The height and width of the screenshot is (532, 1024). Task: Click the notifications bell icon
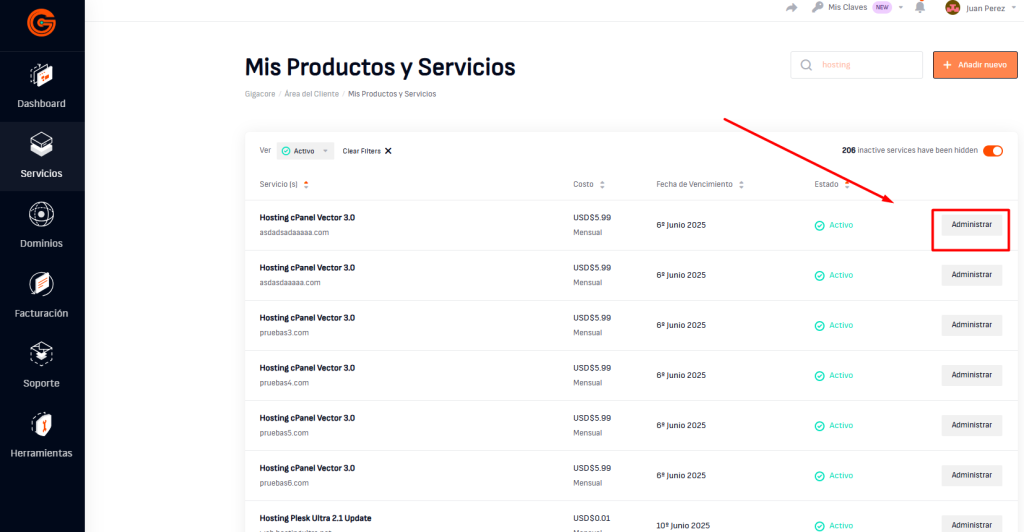[921, 7]
